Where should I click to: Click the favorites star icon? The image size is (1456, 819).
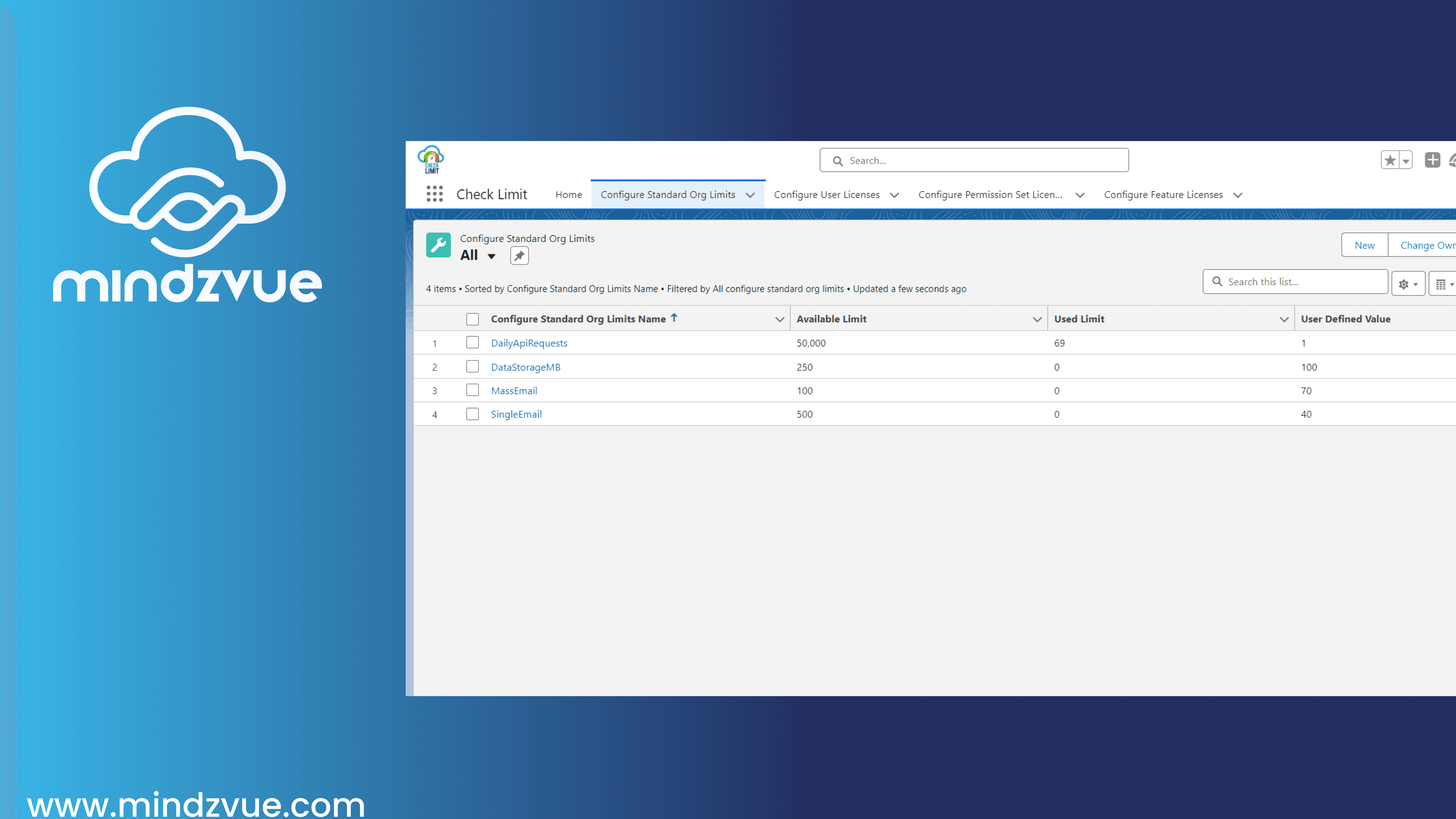click(1390, 160)
